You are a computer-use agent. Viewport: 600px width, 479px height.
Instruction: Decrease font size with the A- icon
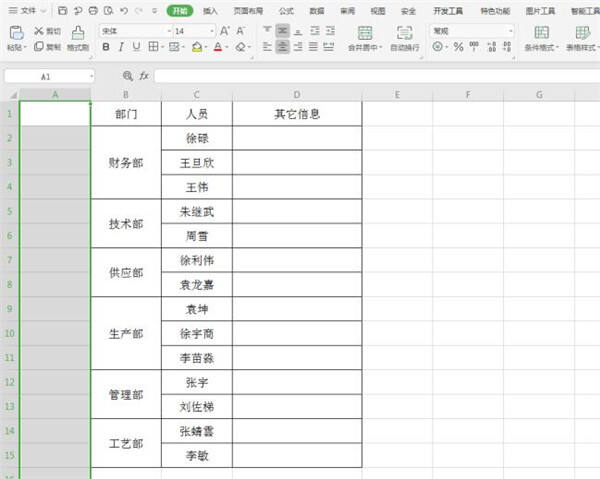(x=240, y=31)
